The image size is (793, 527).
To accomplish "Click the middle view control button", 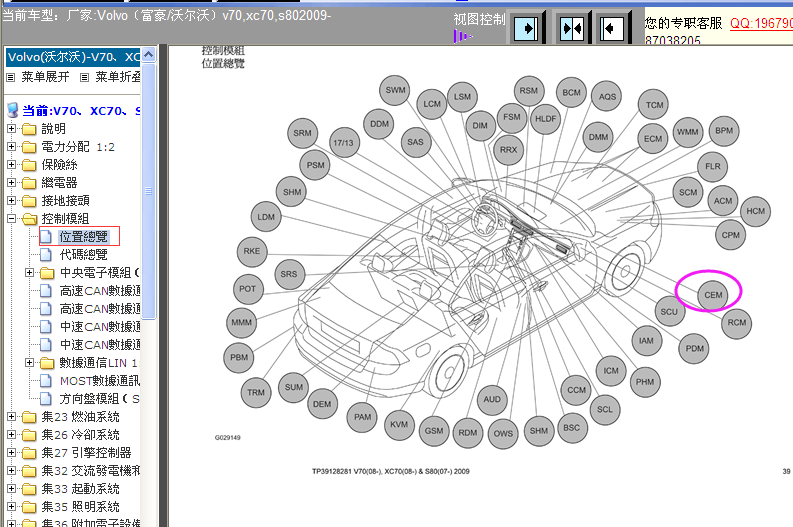I will (x=570, y=28).
